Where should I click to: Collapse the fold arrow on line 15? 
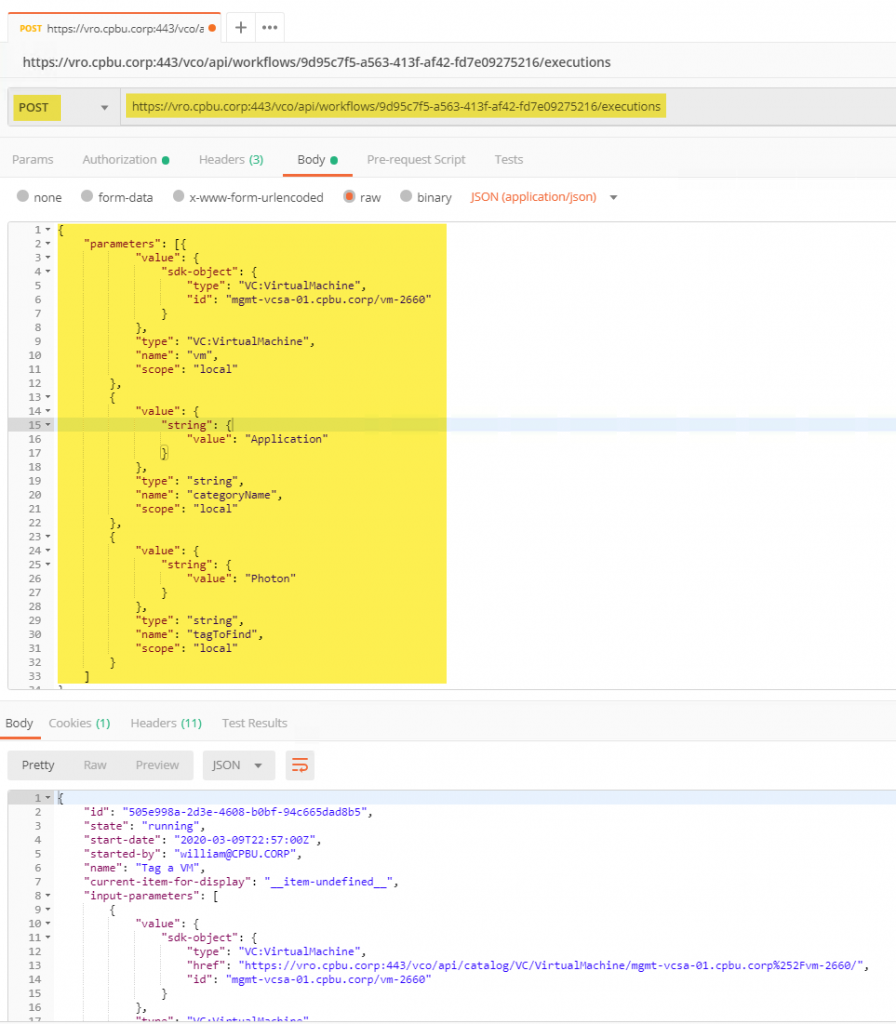[x=48, y=425]
